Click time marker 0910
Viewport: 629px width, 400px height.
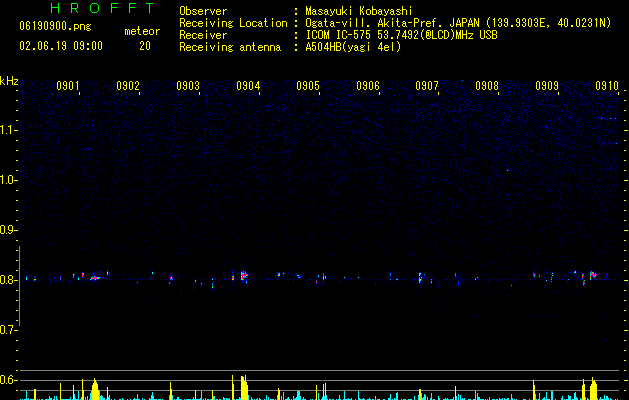coord(607,86)
